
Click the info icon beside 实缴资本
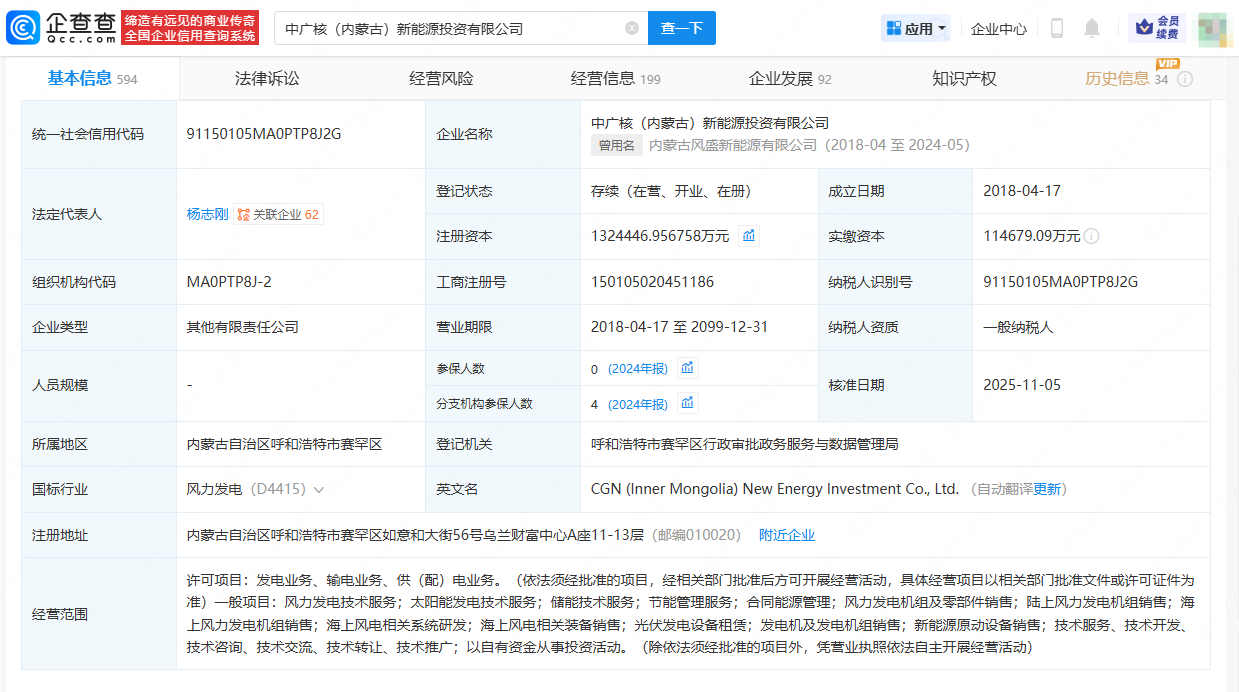(x=1092, y=236)
